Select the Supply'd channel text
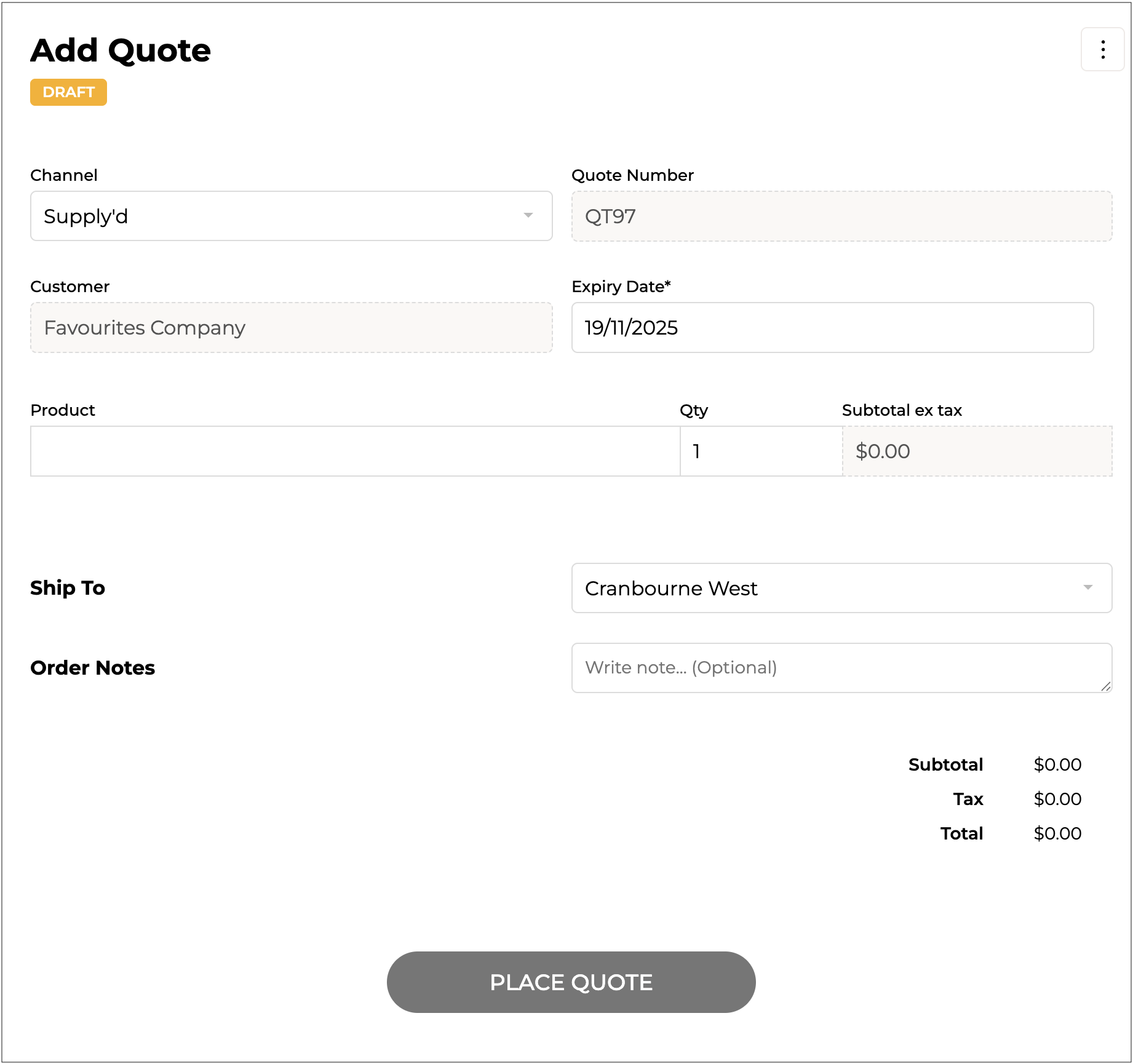Screen dimensions: 1133x1064 pos(86,216)
